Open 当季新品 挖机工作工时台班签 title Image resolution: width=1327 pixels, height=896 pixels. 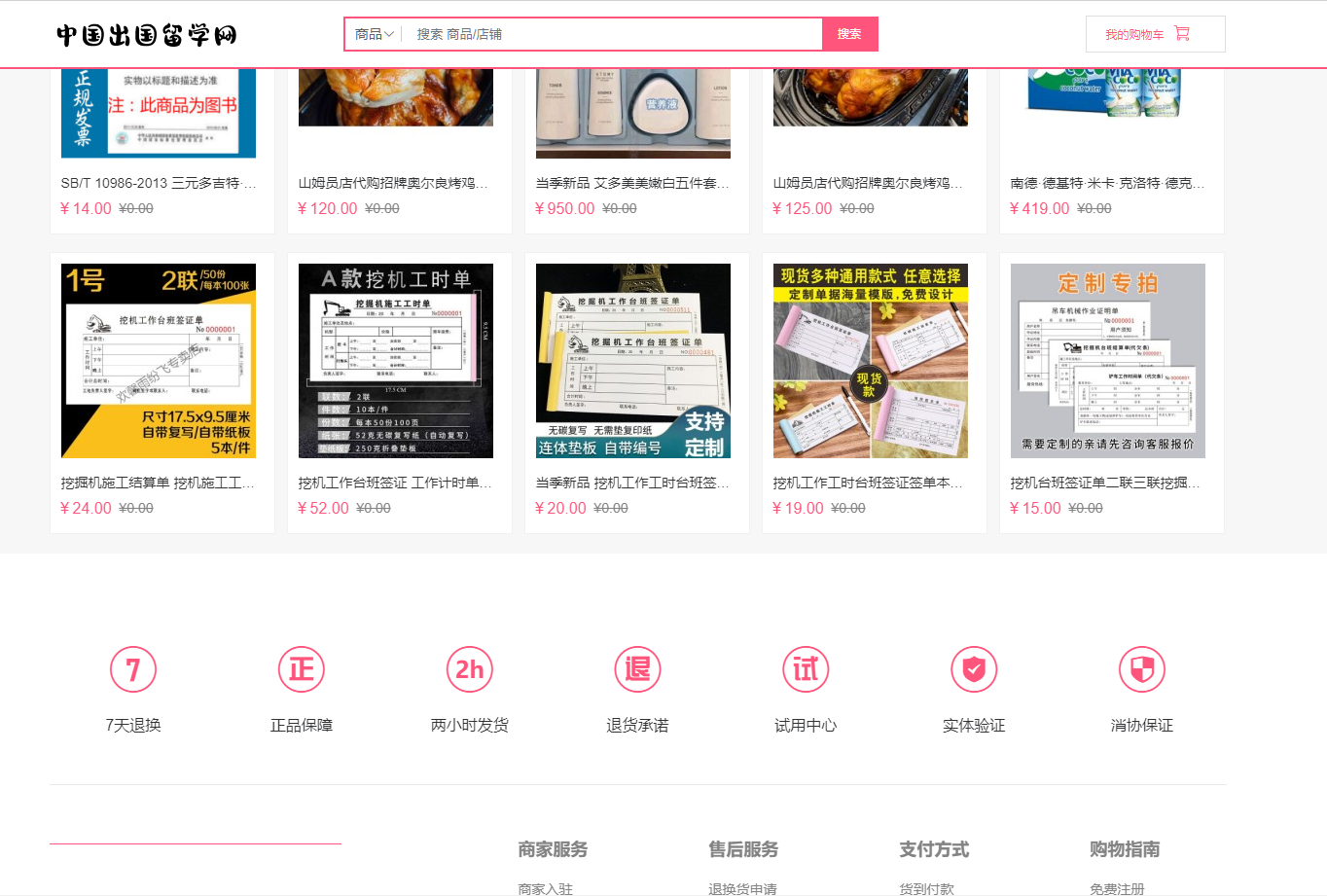tap(632, 483)
